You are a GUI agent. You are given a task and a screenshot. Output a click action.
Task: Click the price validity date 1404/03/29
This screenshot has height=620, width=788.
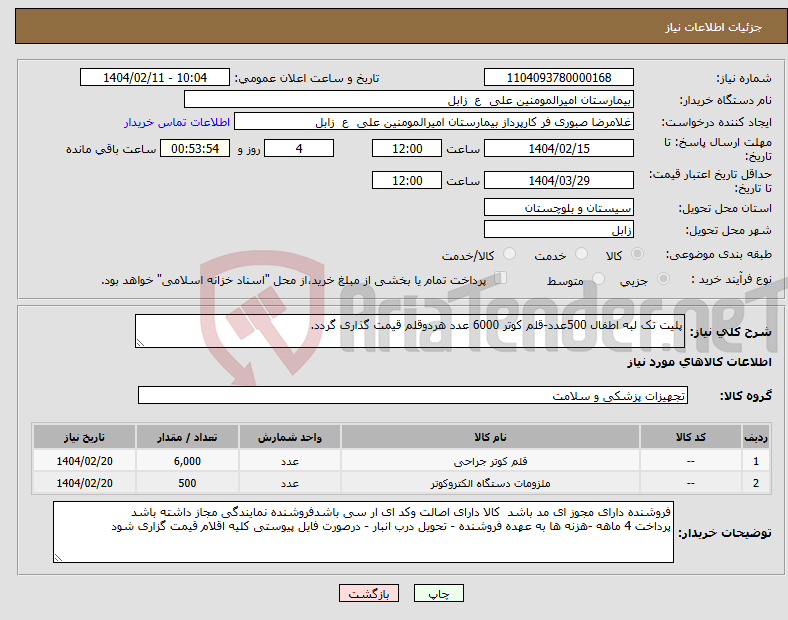coord(559,180)
